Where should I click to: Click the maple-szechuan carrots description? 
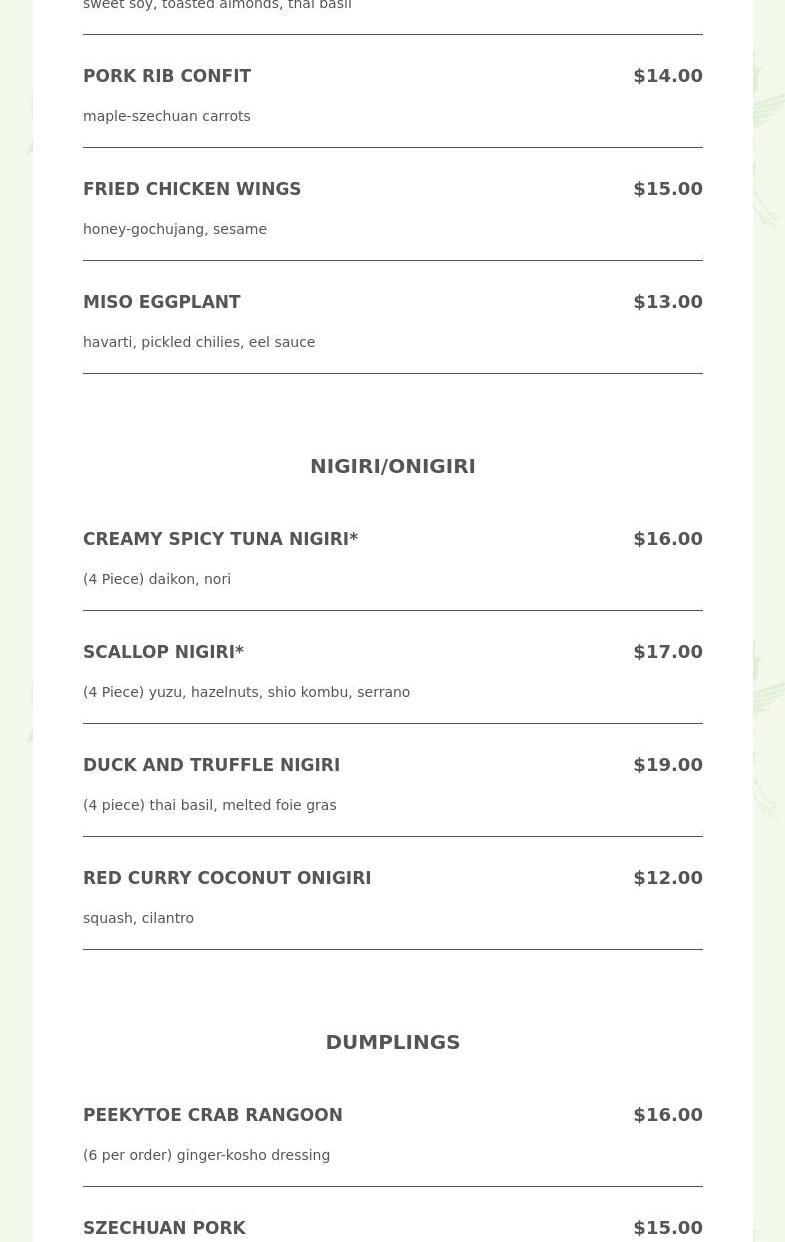coord(167,116)
